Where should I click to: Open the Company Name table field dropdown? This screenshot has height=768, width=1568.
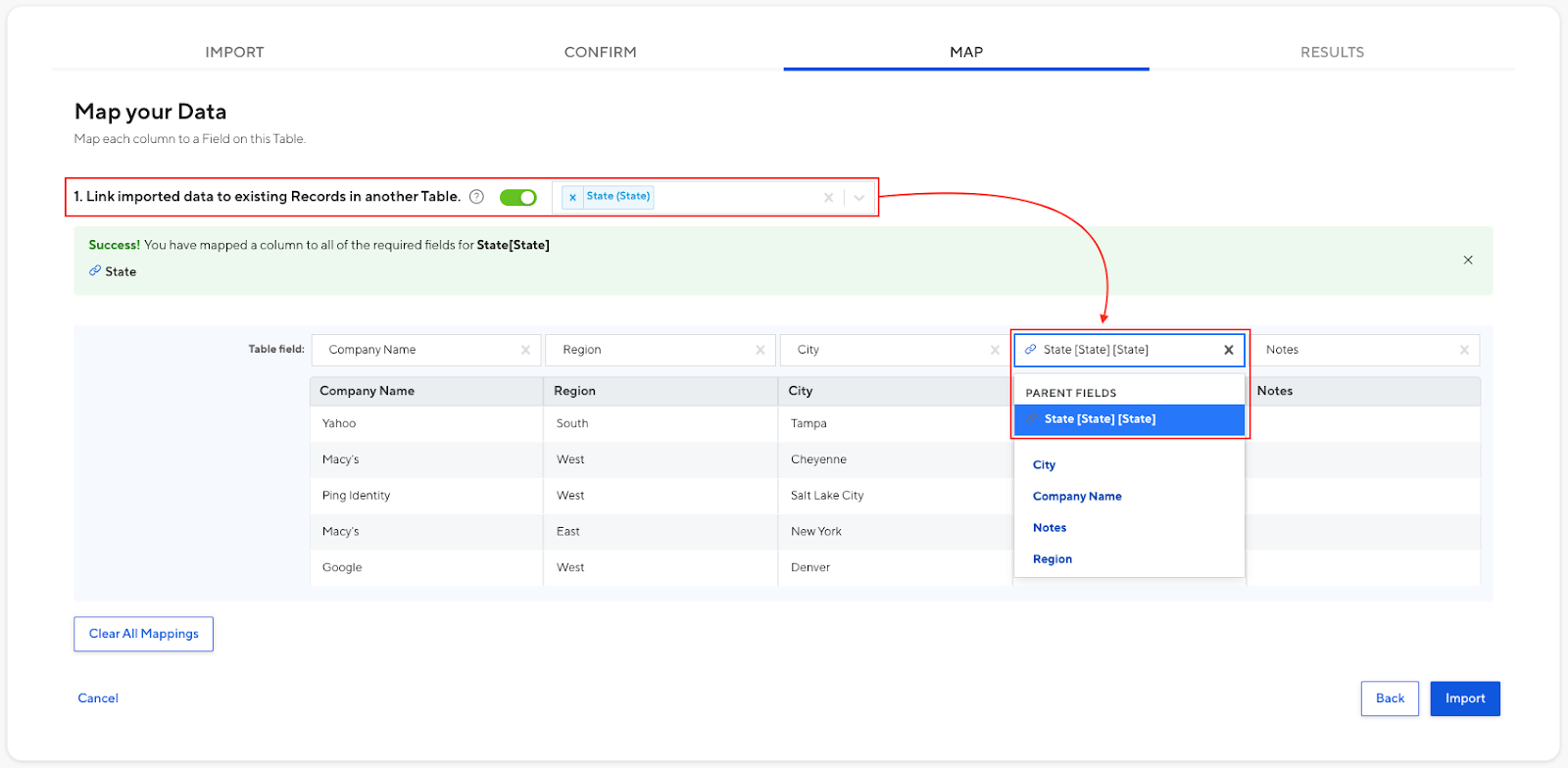pos(426,350)
